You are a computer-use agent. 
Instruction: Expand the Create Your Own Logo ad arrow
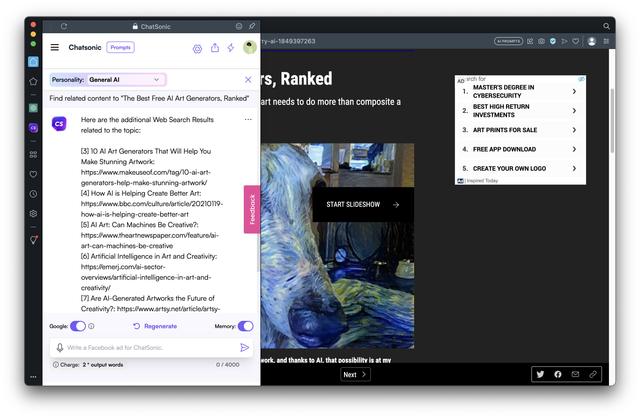(574, 168)
